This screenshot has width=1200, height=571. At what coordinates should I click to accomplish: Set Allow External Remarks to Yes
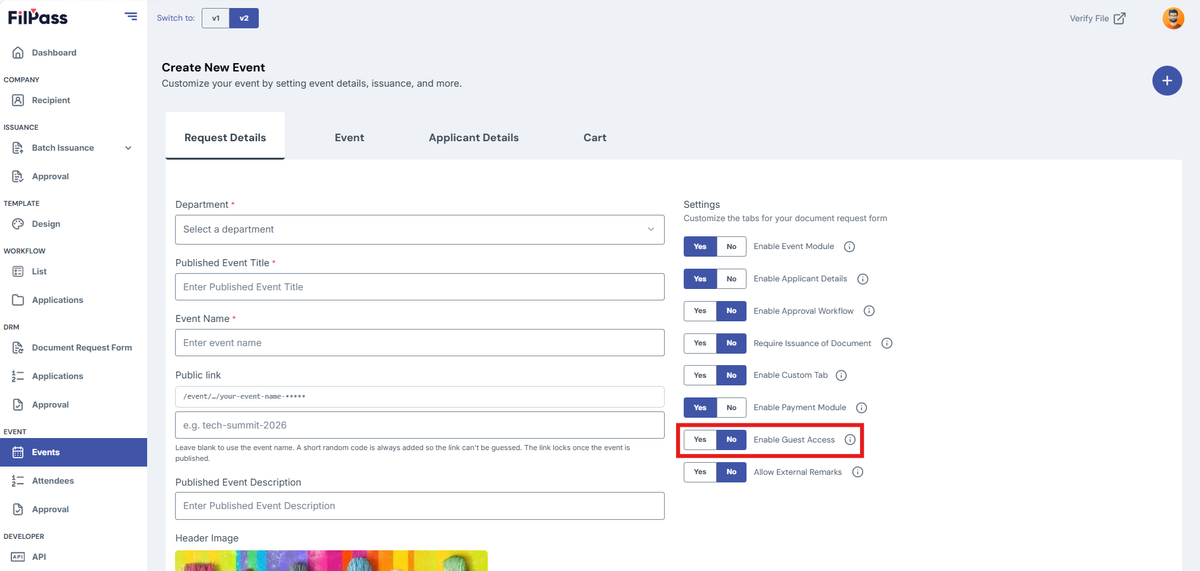700,471
